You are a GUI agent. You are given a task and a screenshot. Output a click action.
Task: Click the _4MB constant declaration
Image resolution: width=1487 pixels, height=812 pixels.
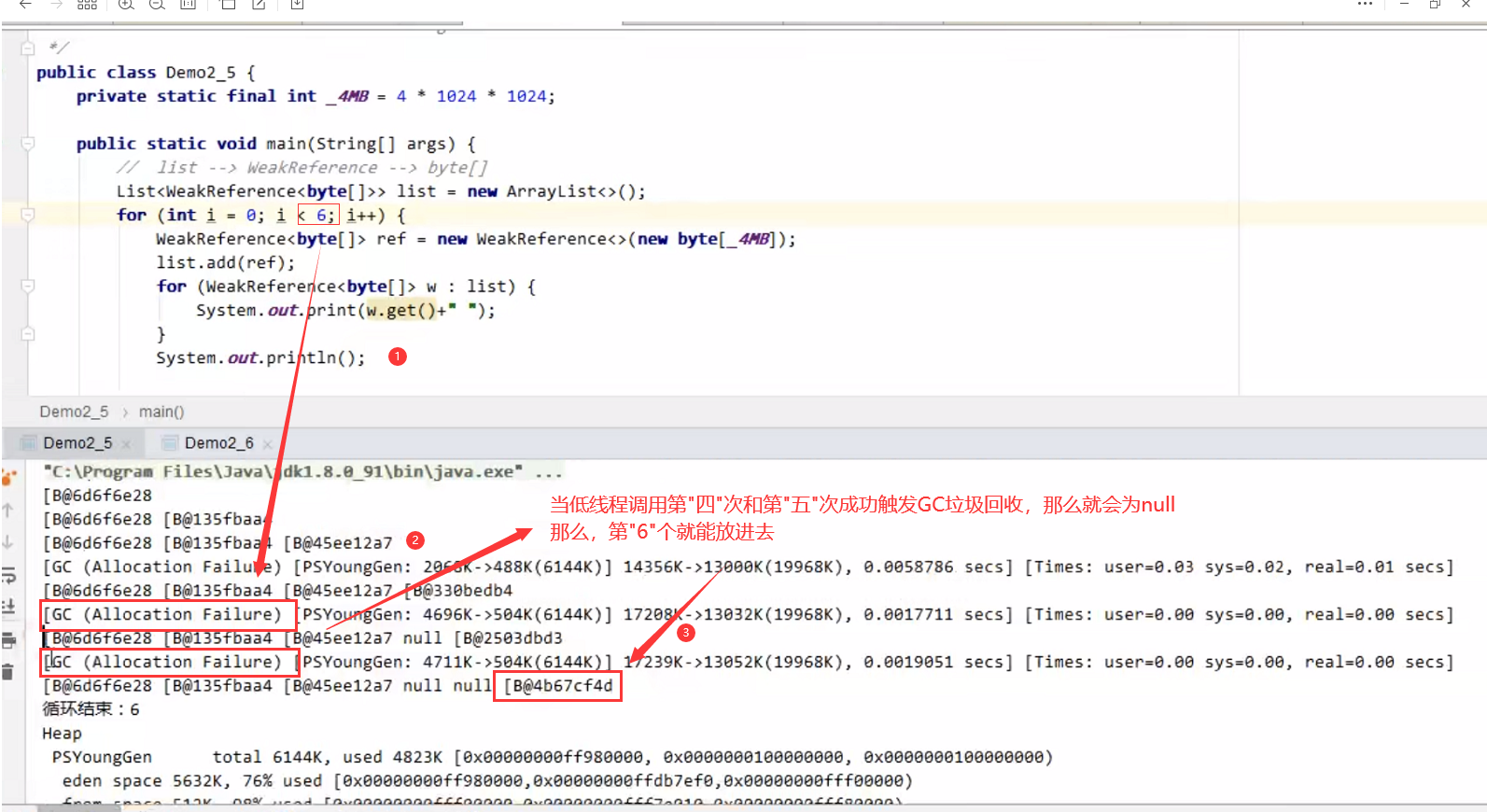click(x=347, y=96)
